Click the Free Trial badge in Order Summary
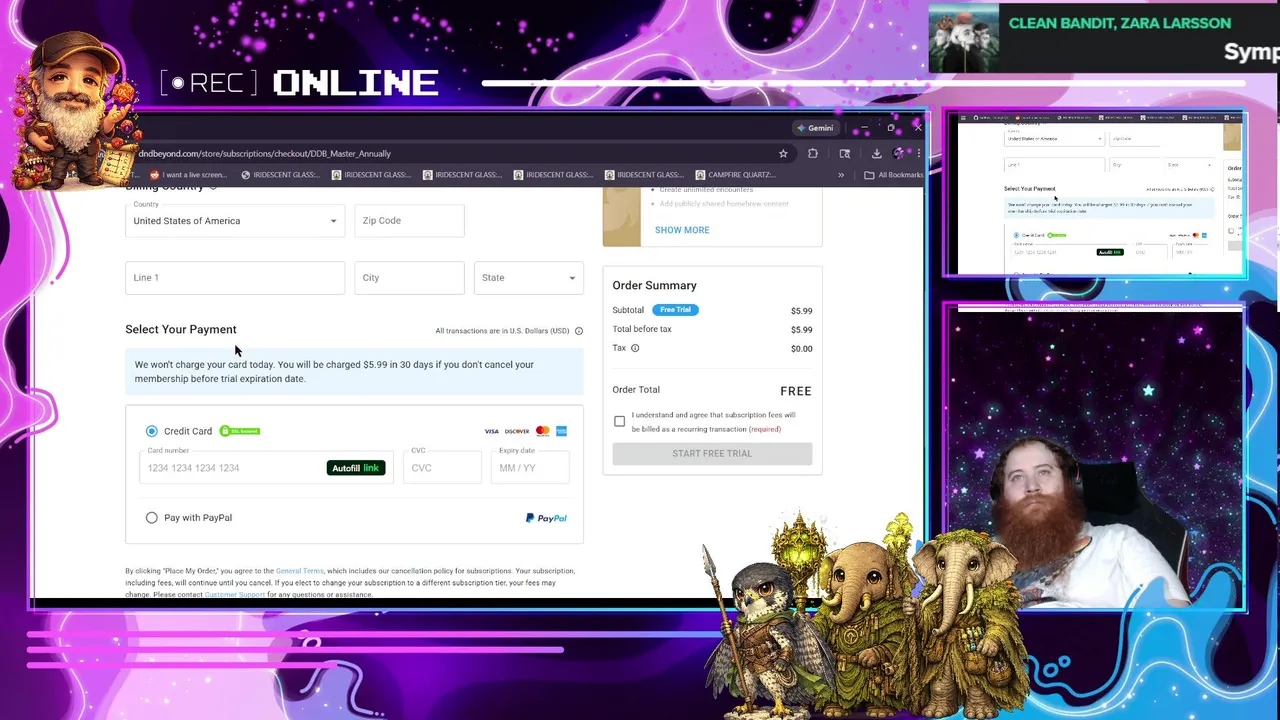The image size is (1280, 720). [x=675, y=310]
